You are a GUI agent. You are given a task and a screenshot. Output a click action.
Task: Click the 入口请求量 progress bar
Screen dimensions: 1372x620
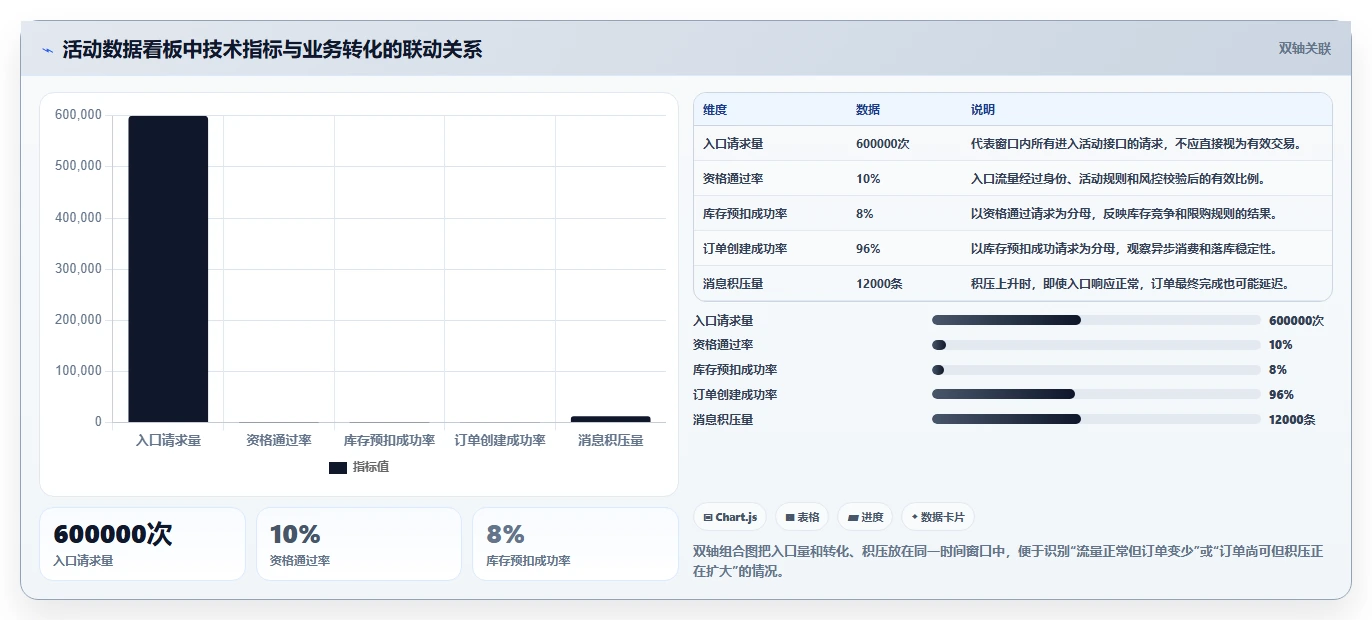coord(1096,320)
